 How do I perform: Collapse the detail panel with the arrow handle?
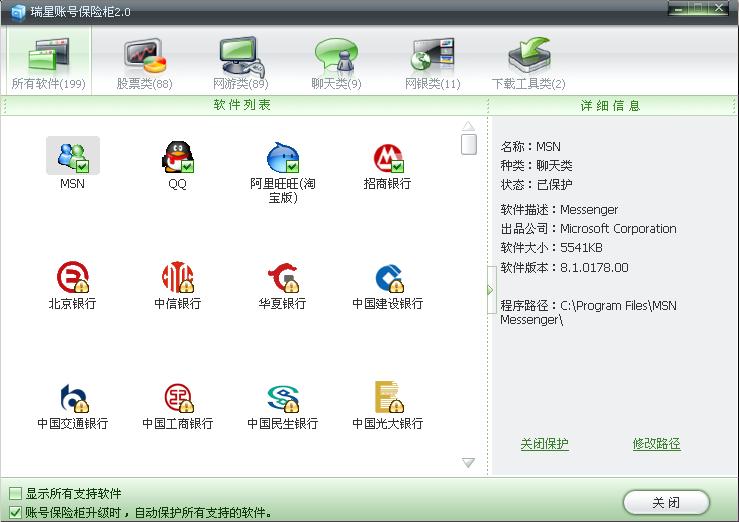coord(491,290)
